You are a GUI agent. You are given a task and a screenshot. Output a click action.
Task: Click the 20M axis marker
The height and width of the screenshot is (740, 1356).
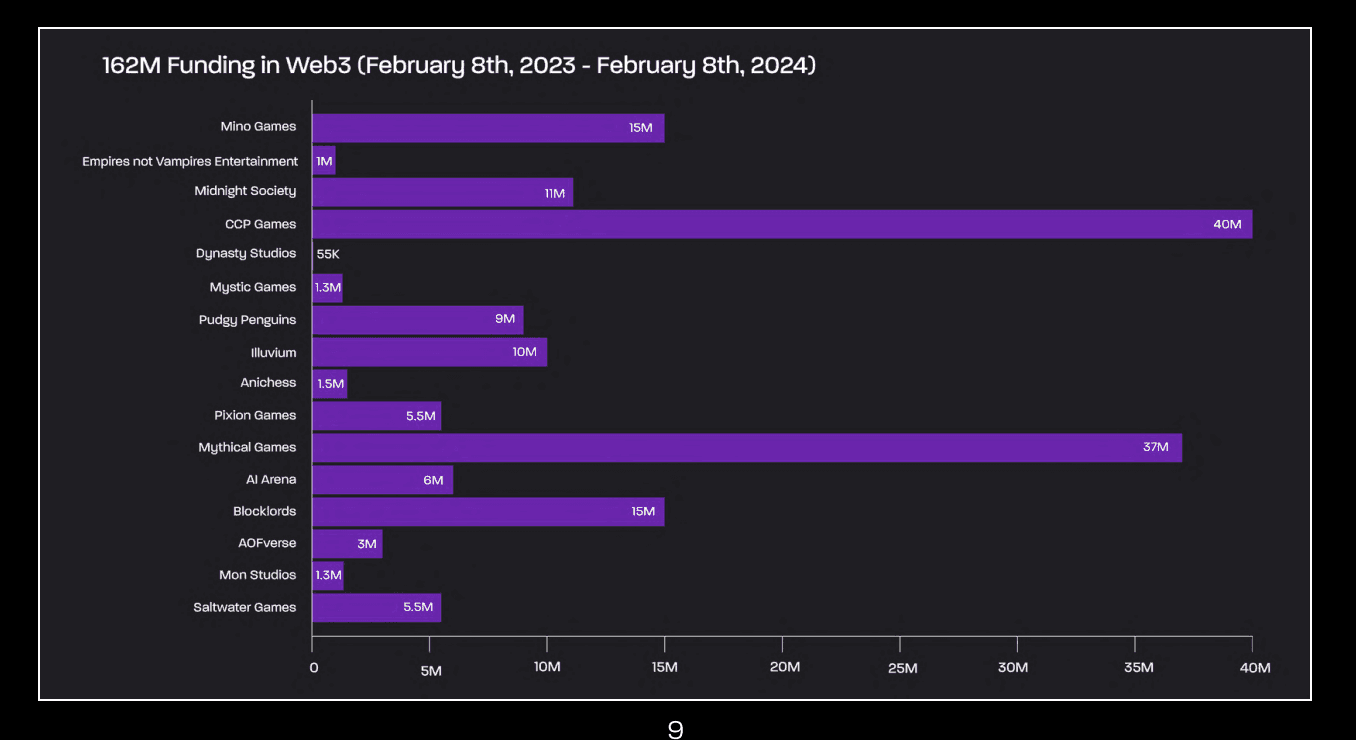(786, 667)
